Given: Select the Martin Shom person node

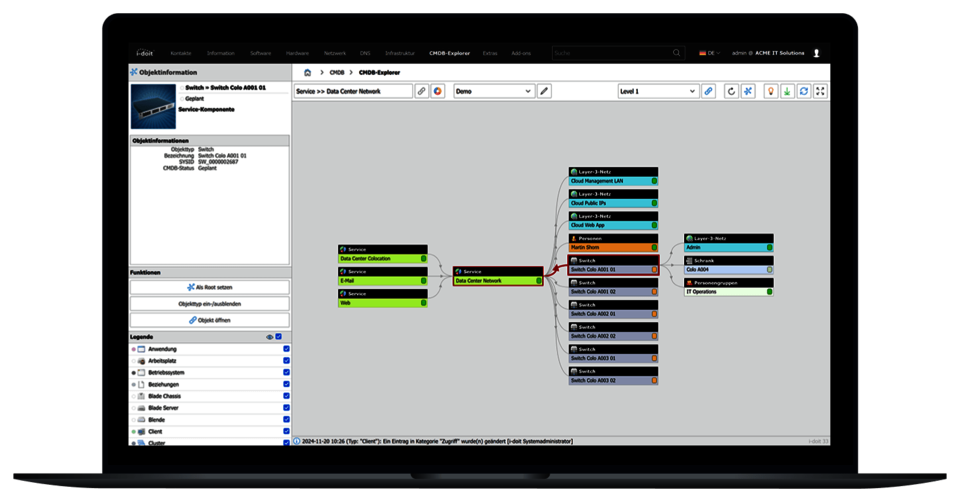Looking at the screenshot, I should (x=613, y=243).
